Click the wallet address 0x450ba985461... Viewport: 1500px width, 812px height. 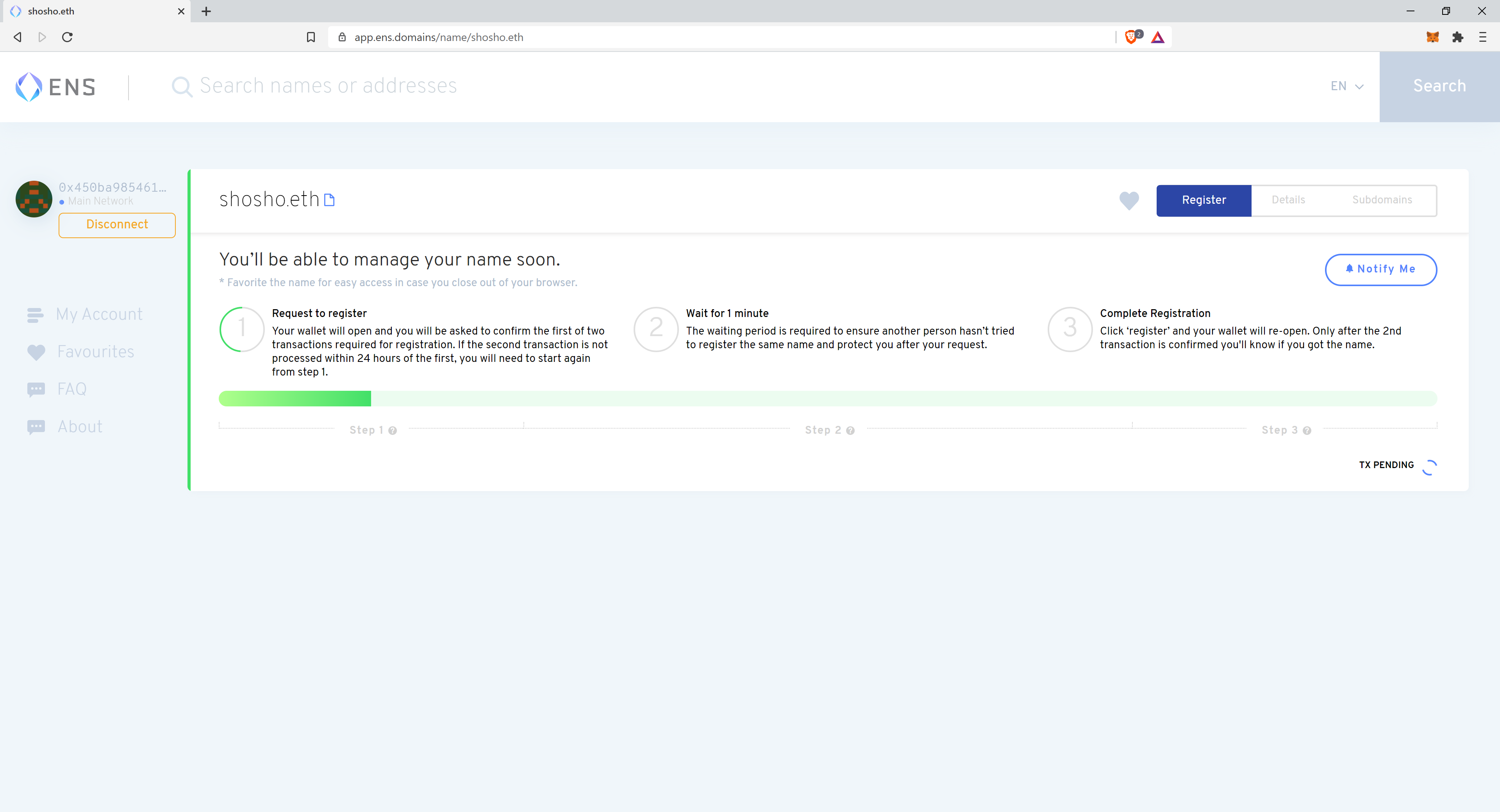[x=112, y=187]
